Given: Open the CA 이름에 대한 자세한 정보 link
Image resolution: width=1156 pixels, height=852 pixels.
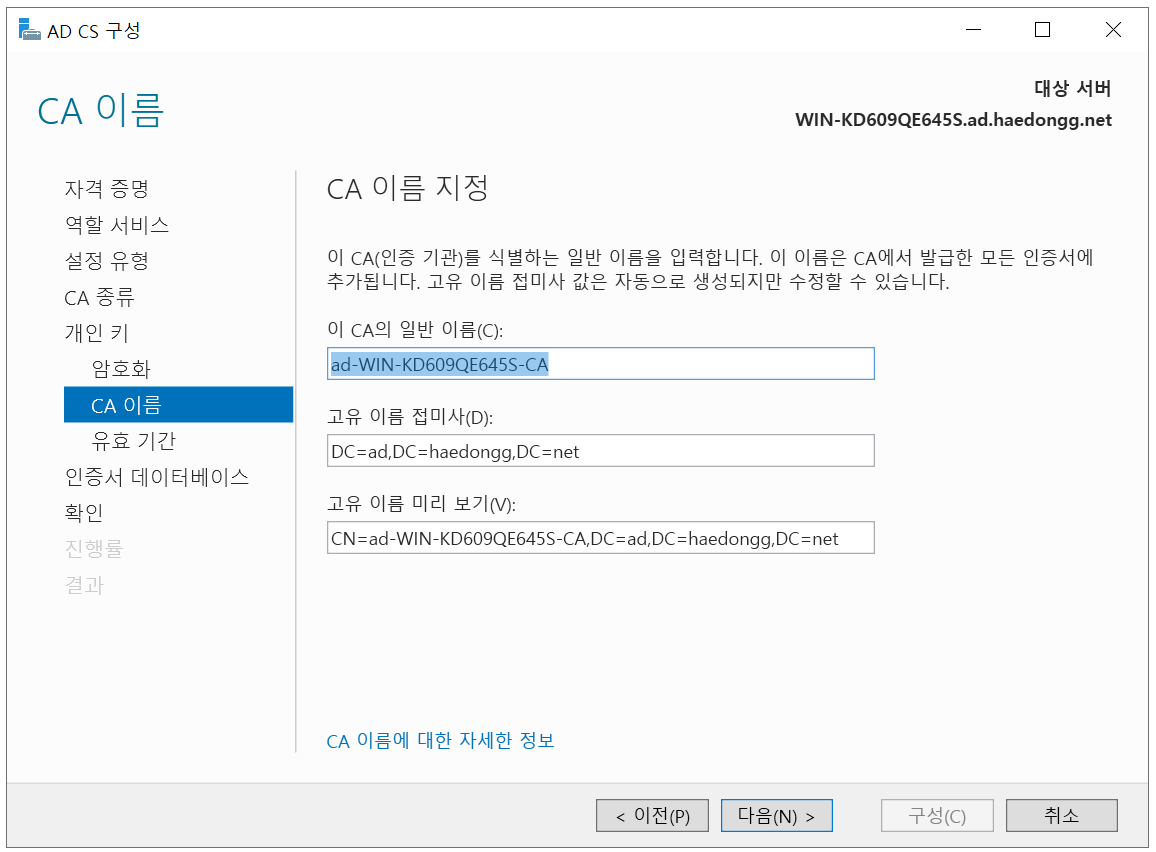Looking at the screenshot, I should 440,741.
